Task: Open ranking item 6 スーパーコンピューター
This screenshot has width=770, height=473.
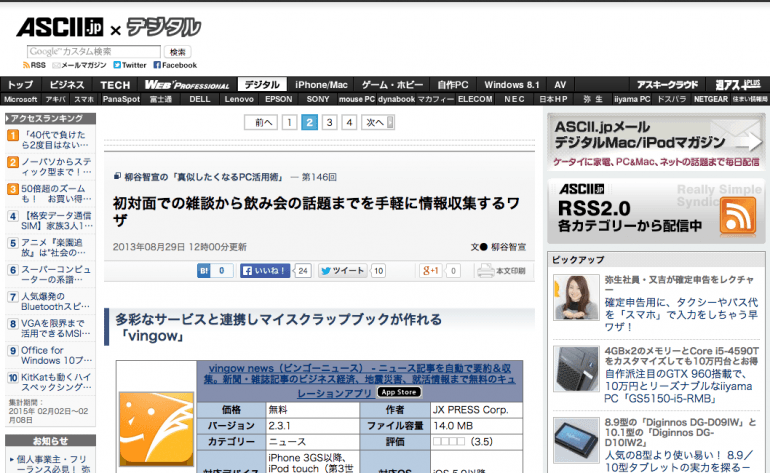Action: [56, 275]
